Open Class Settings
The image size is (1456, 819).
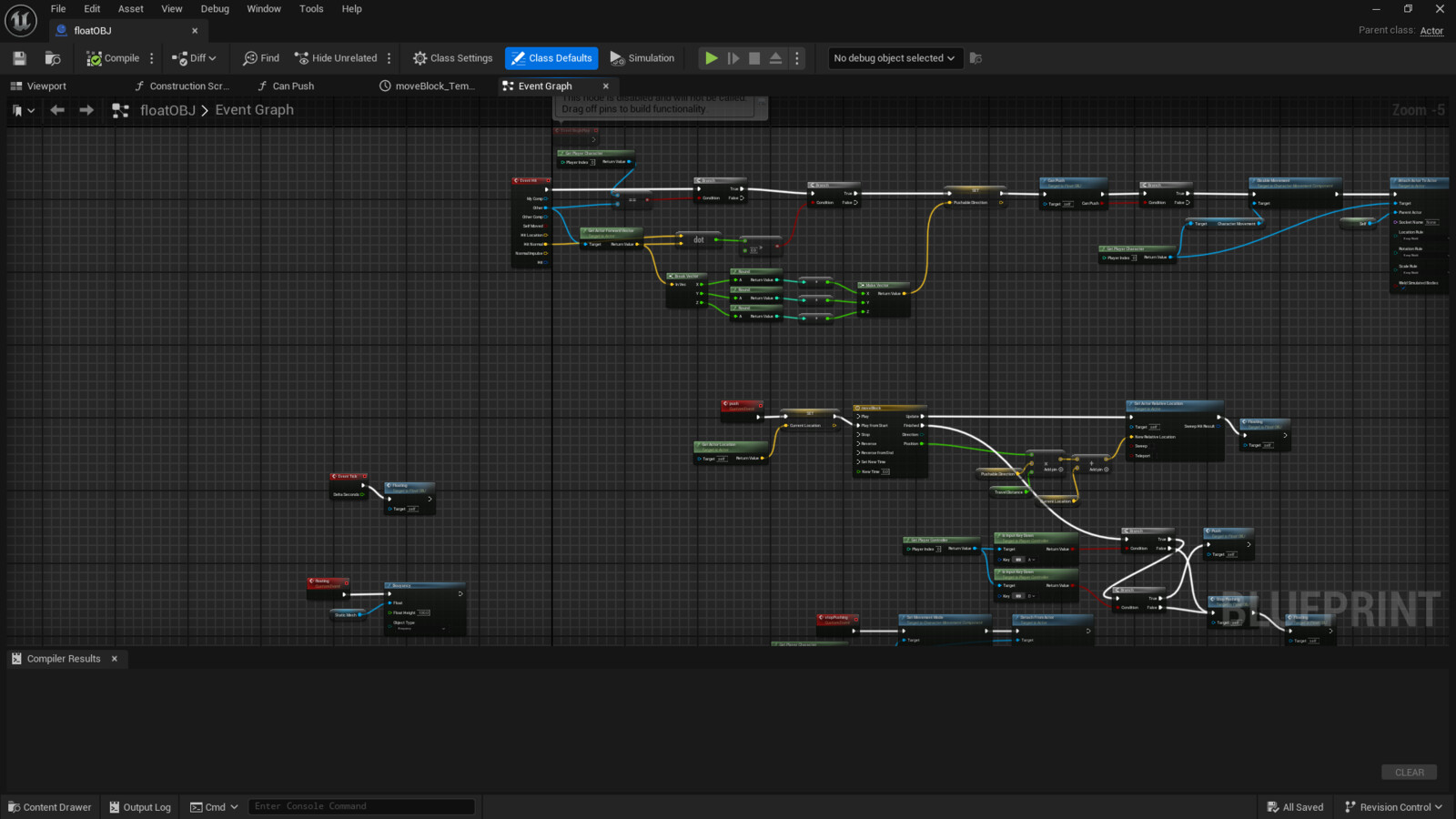[x=452, y=58]
